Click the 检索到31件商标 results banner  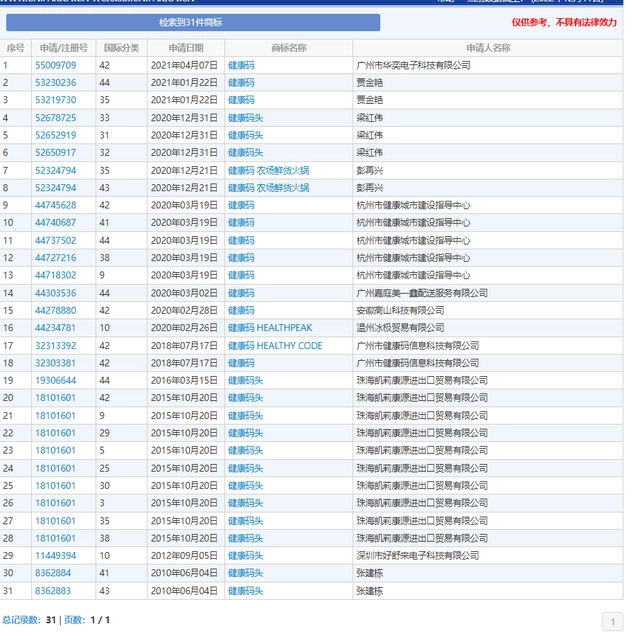(x=193, y=22)
